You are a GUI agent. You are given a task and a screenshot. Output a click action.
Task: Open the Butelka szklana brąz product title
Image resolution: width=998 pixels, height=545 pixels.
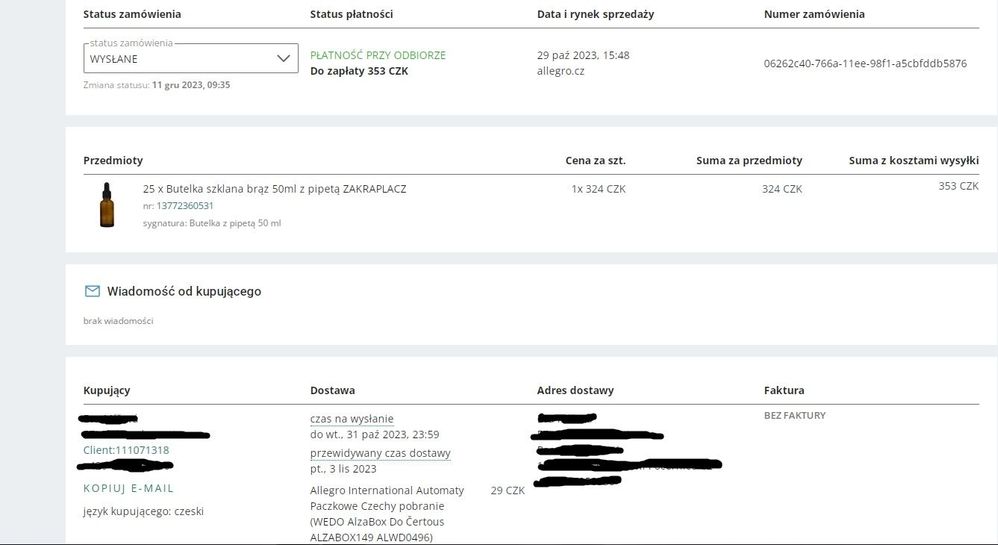click(274, 188)
